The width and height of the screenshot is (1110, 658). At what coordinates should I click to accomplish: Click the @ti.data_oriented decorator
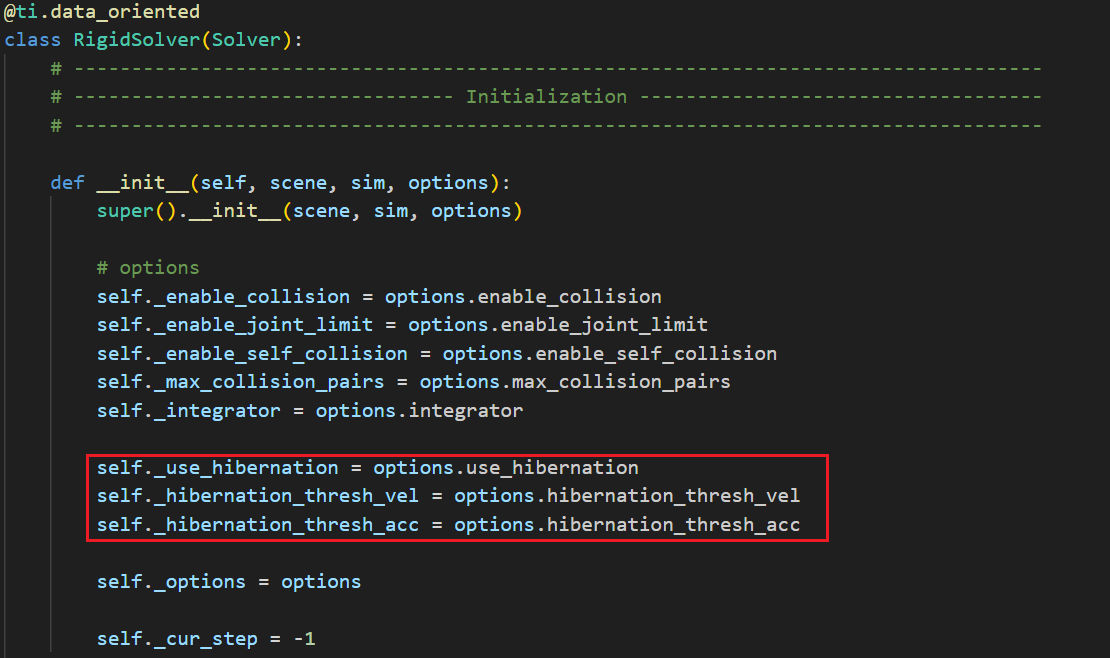click(102, 12)
